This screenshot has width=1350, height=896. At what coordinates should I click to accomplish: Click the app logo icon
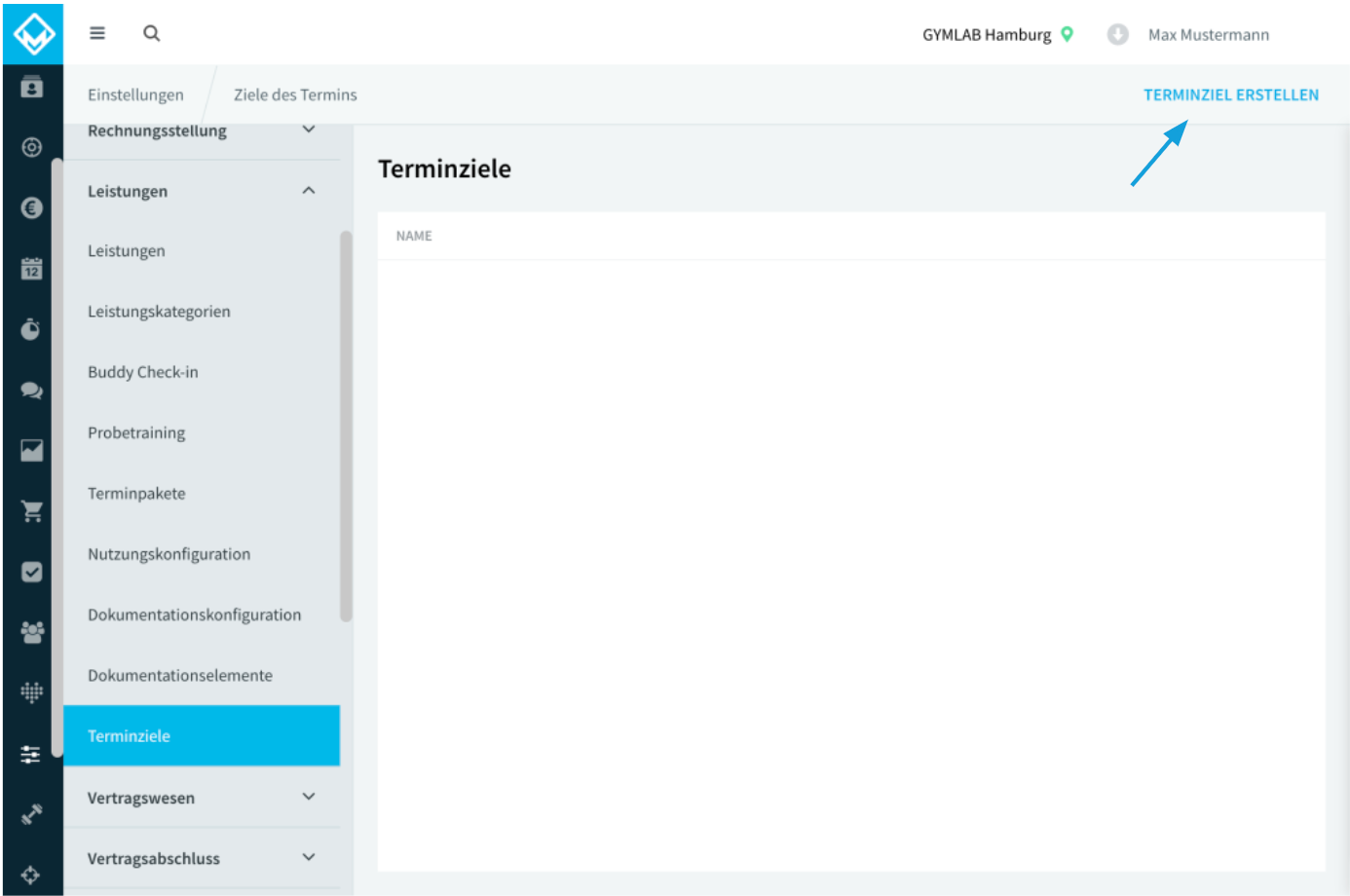pos(33,34)
